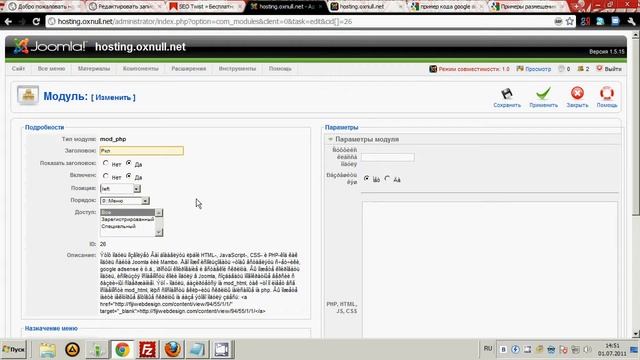Click the browser back arrow
The image size is (640, 360).
[8, 21]
